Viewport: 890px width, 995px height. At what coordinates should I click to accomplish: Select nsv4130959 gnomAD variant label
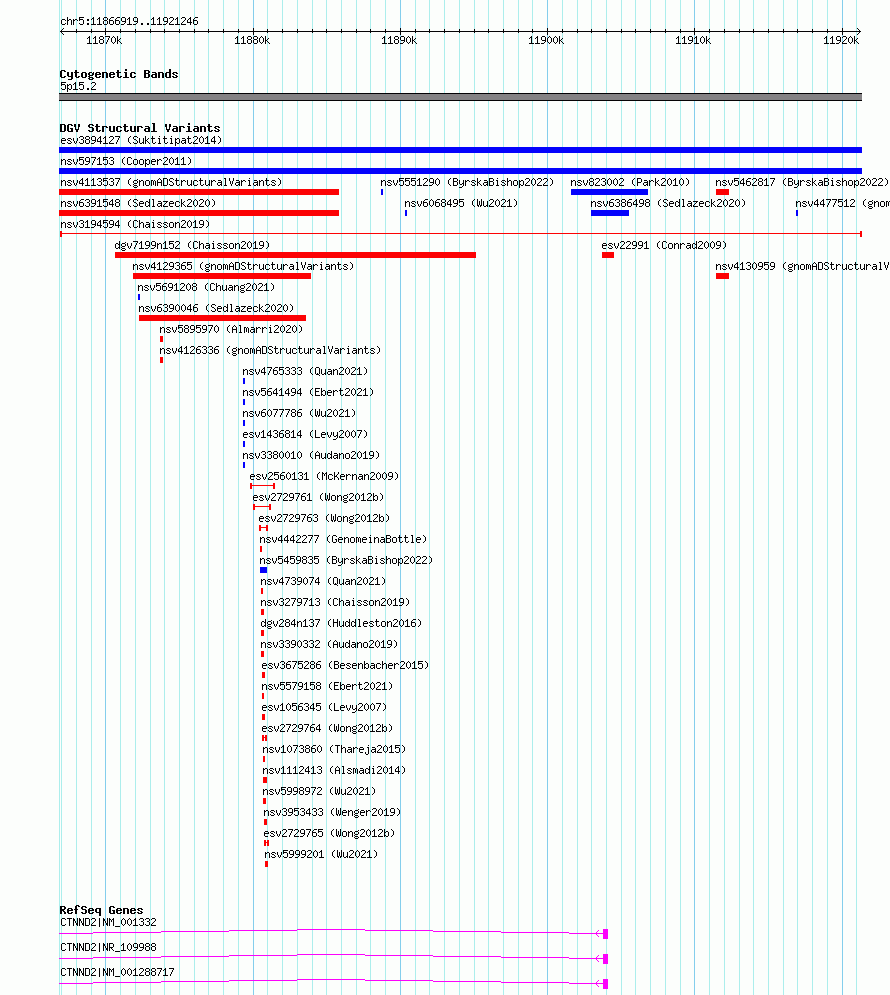[x=802, y=266]
